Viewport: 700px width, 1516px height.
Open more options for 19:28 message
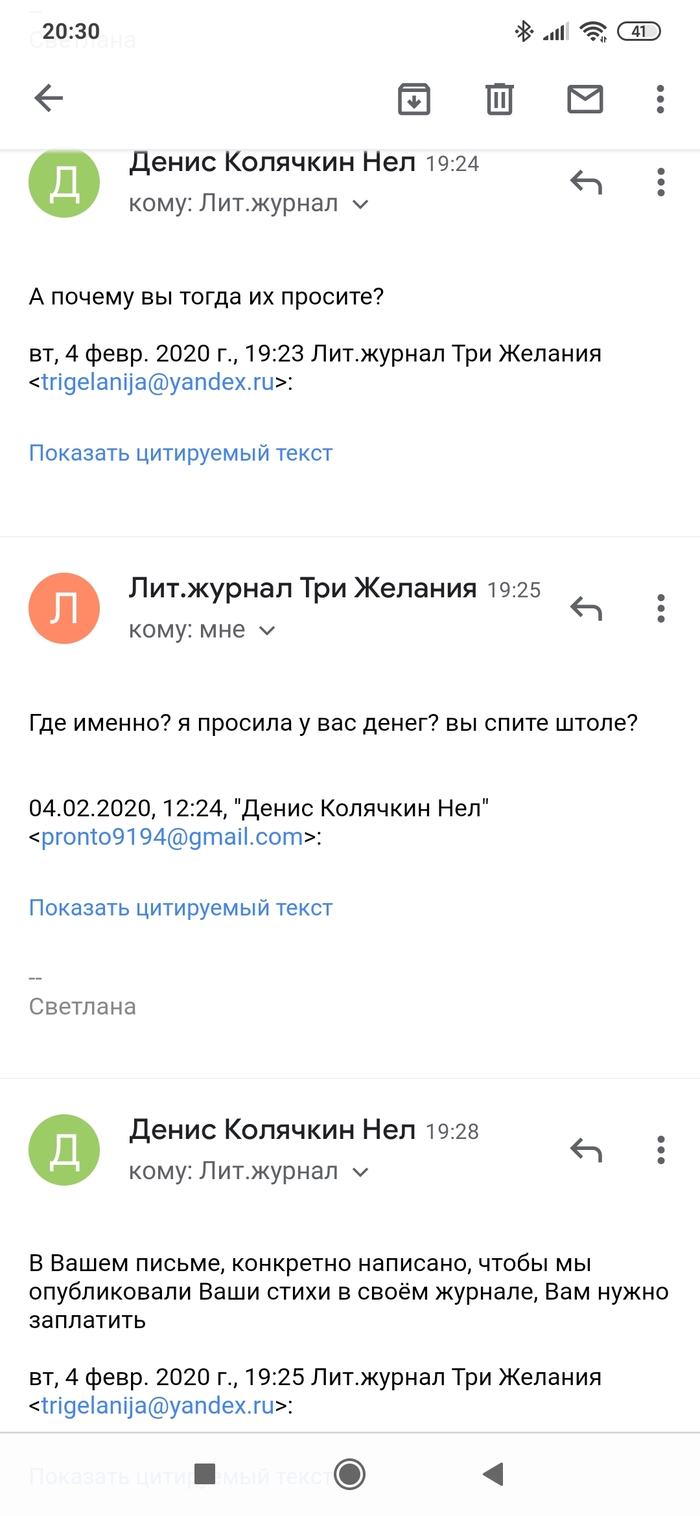point(660,1150)
